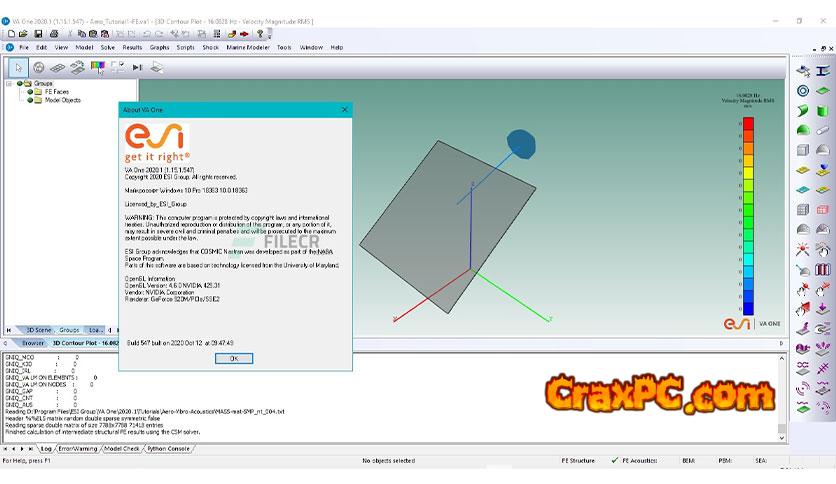Image resolution: width=836 pixels, height=484 pixels.
Task: Collapse the Groups tree node
Action: 9,84
